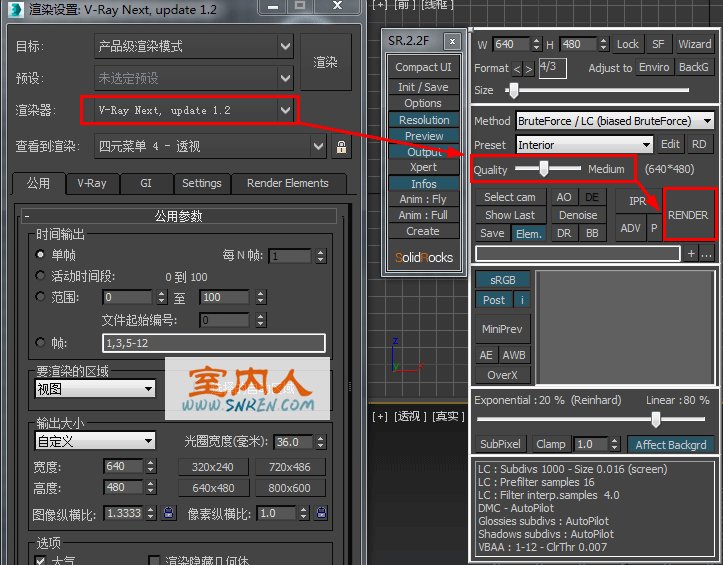Click the Size slider handle
Screen dimensions: 723x565
click(514, 90)
